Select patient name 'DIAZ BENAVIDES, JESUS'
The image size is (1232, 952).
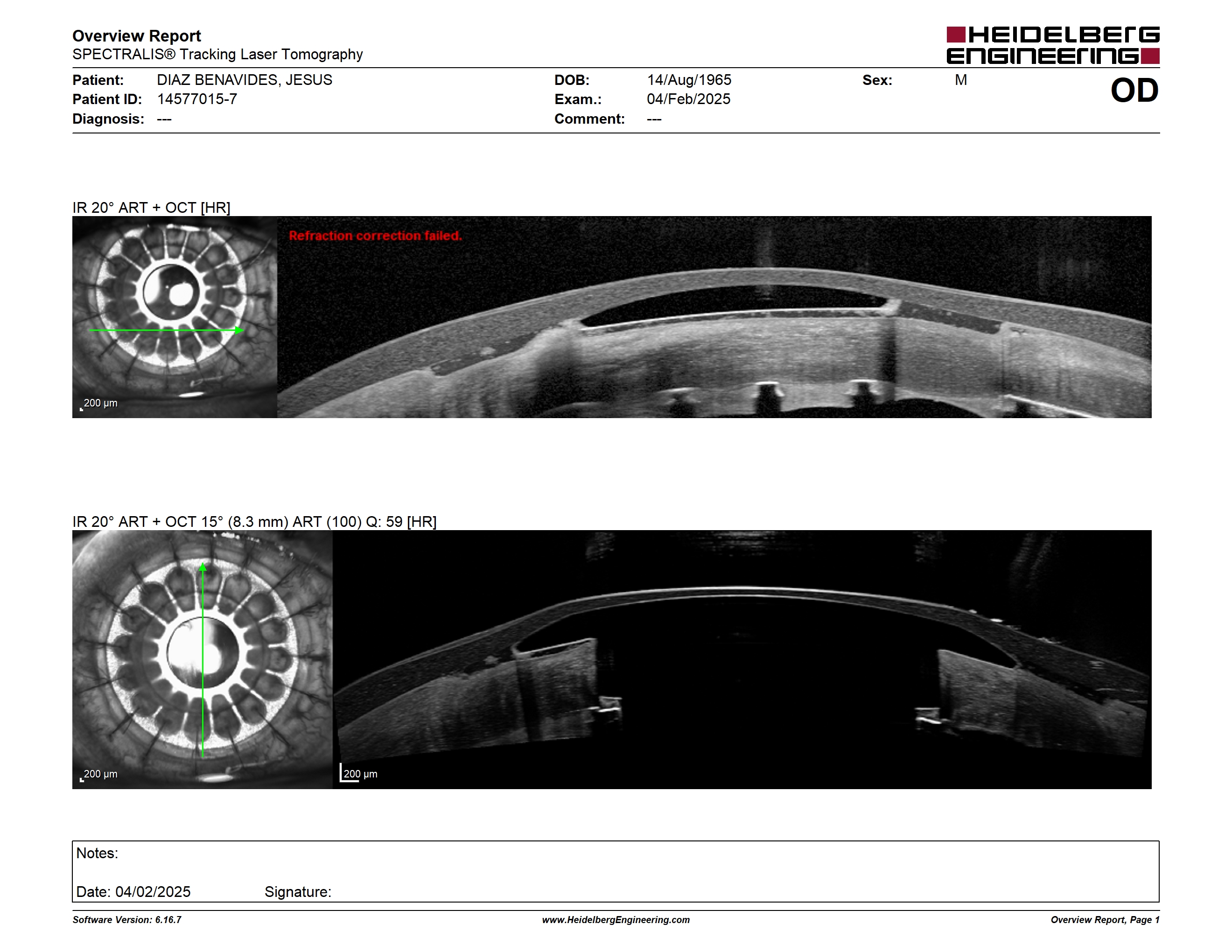244,80
